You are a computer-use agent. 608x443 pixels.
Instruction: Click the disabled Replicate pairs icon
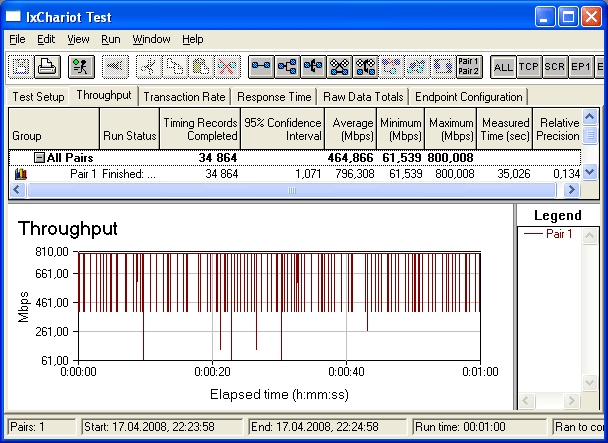coord(391,67)
